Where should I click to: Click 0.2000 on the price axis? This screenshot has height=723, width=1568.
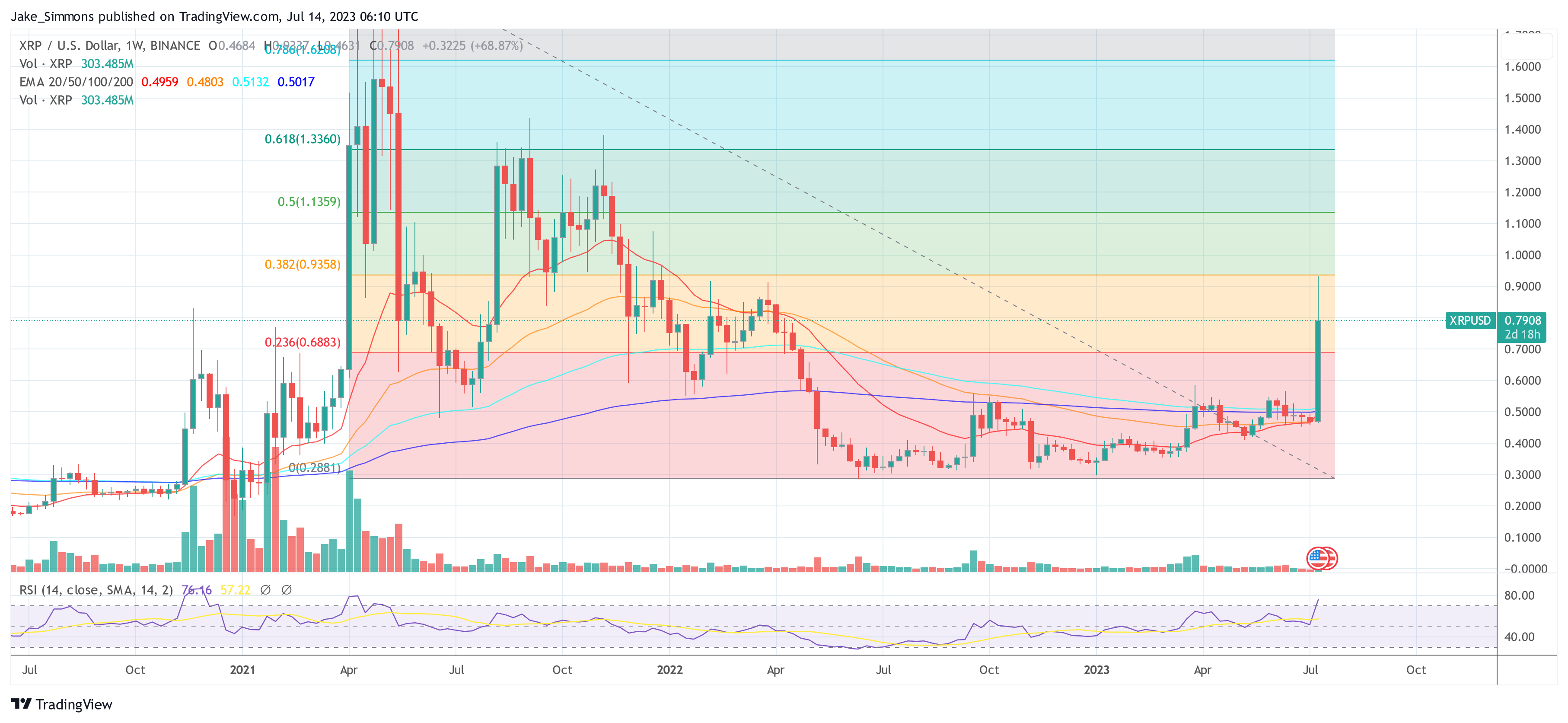1522,506
